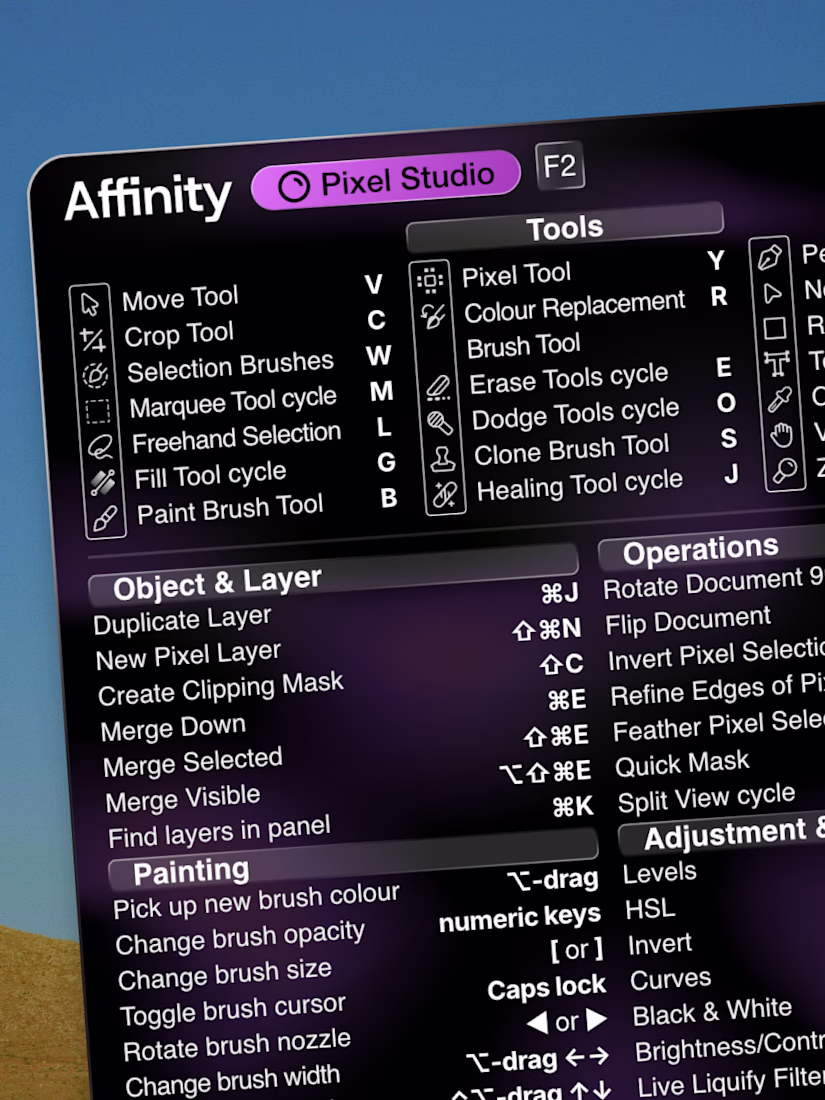Open the Object & Layer section header
This screenshot has height=1100, width=825.
pyautogui.click(x=217, y=584)
